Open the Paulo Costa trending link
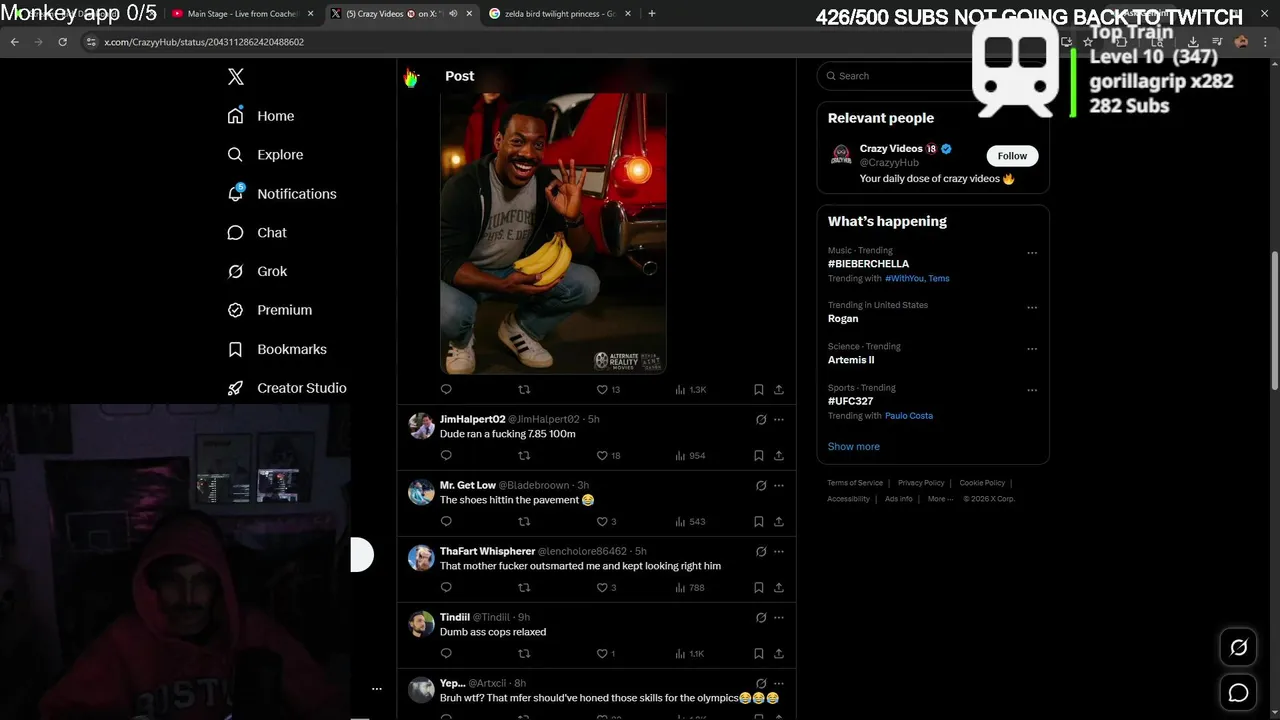1280x720 pixels. point(909,416)
